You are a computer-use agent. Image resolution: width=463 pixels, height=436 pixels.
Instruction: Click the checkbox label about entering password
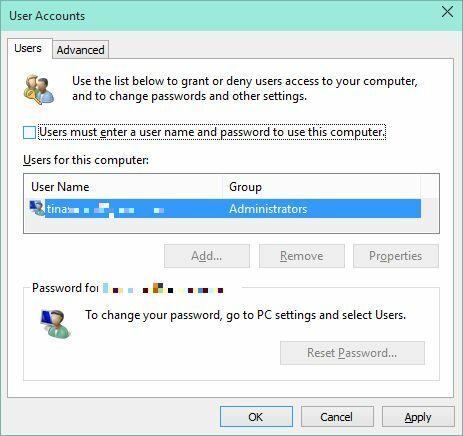(x=212, y=132)
